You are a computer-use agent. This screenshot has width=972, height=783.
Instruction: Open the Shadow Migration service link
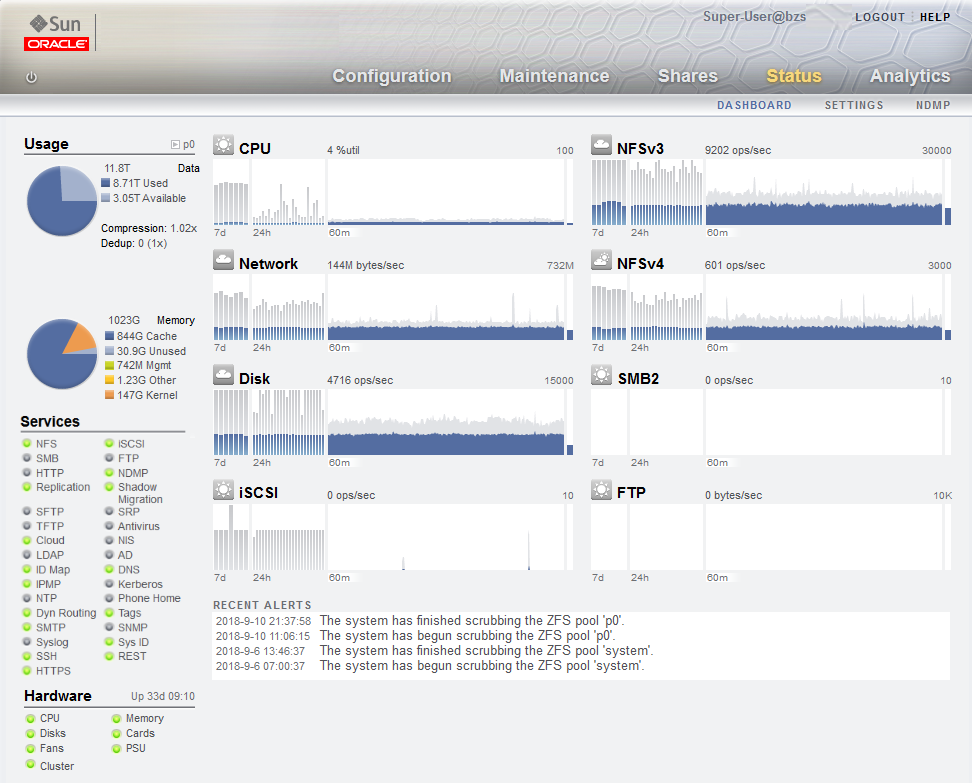tap(140, 493)
